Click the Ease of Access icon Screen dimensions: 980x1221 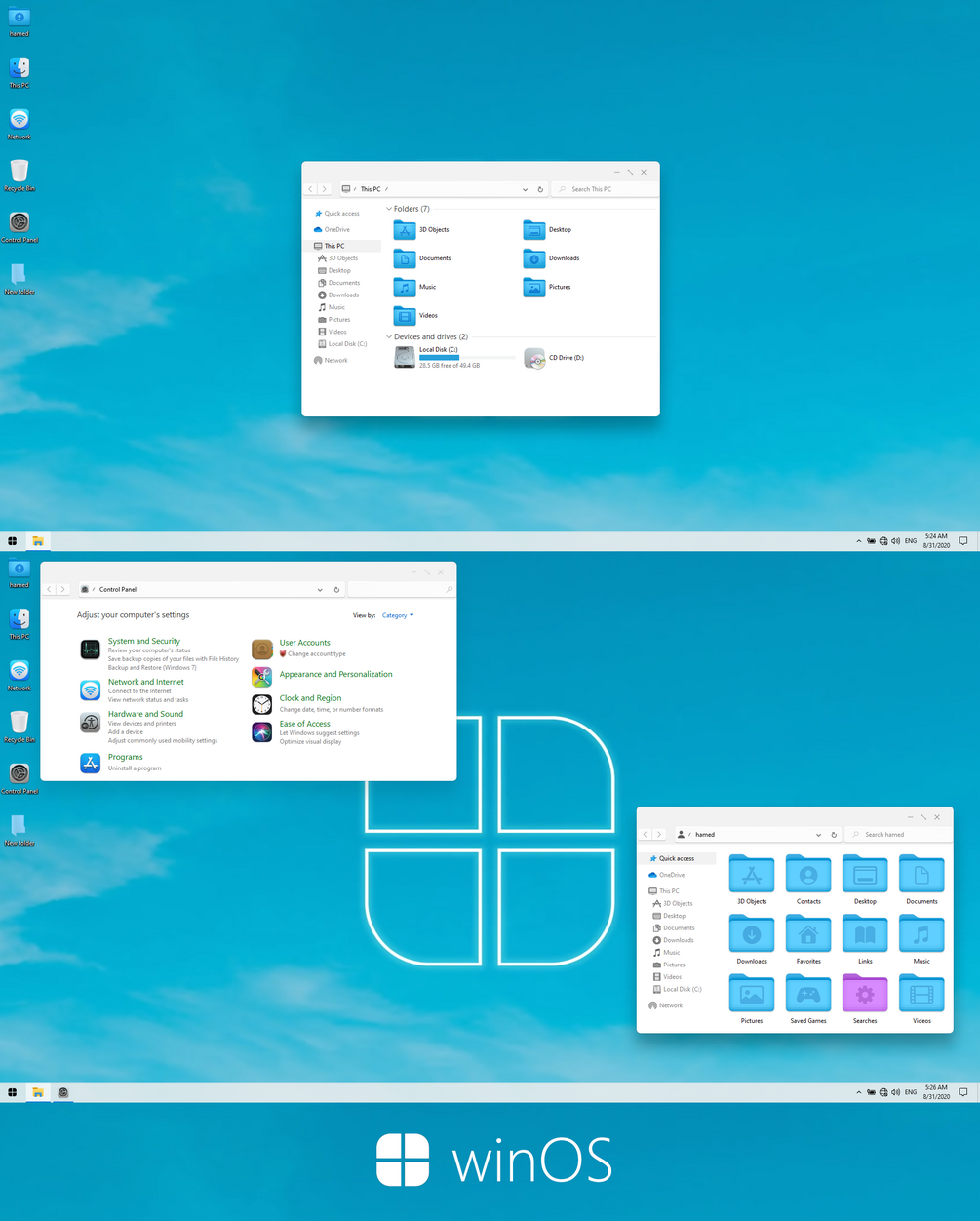[x=262, y=732]
